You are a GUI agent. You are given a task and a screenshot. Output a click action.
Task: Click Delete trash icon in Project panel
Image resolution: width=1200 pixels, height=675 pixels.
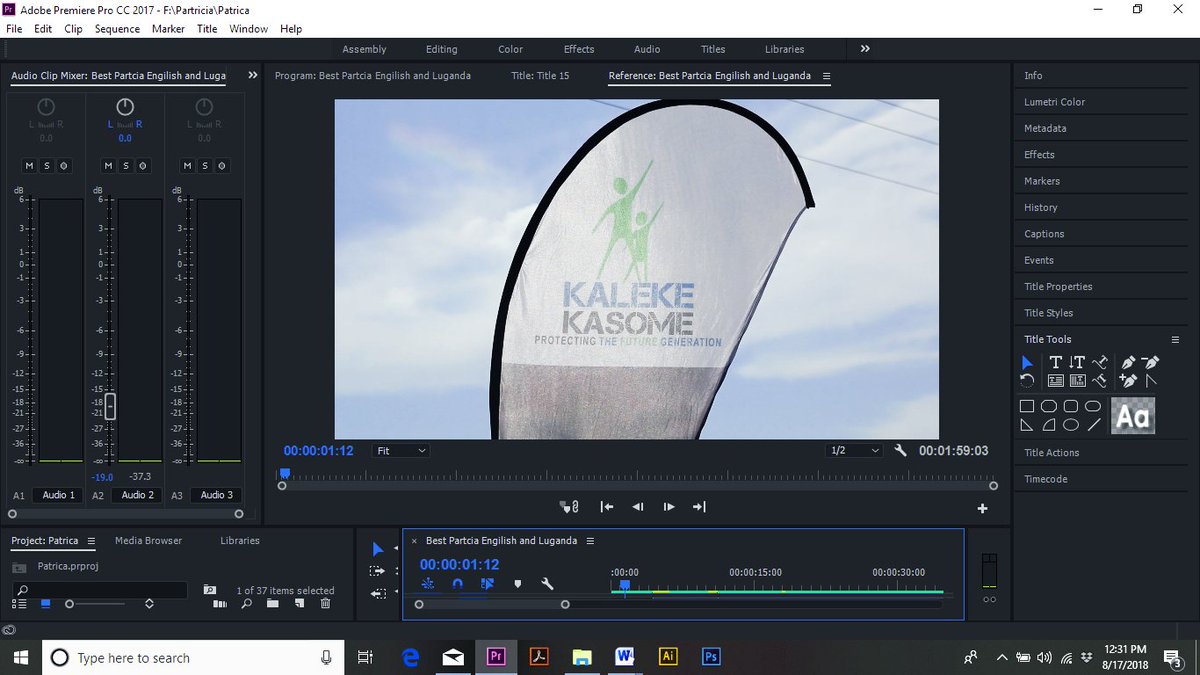[x=325, y=603]
